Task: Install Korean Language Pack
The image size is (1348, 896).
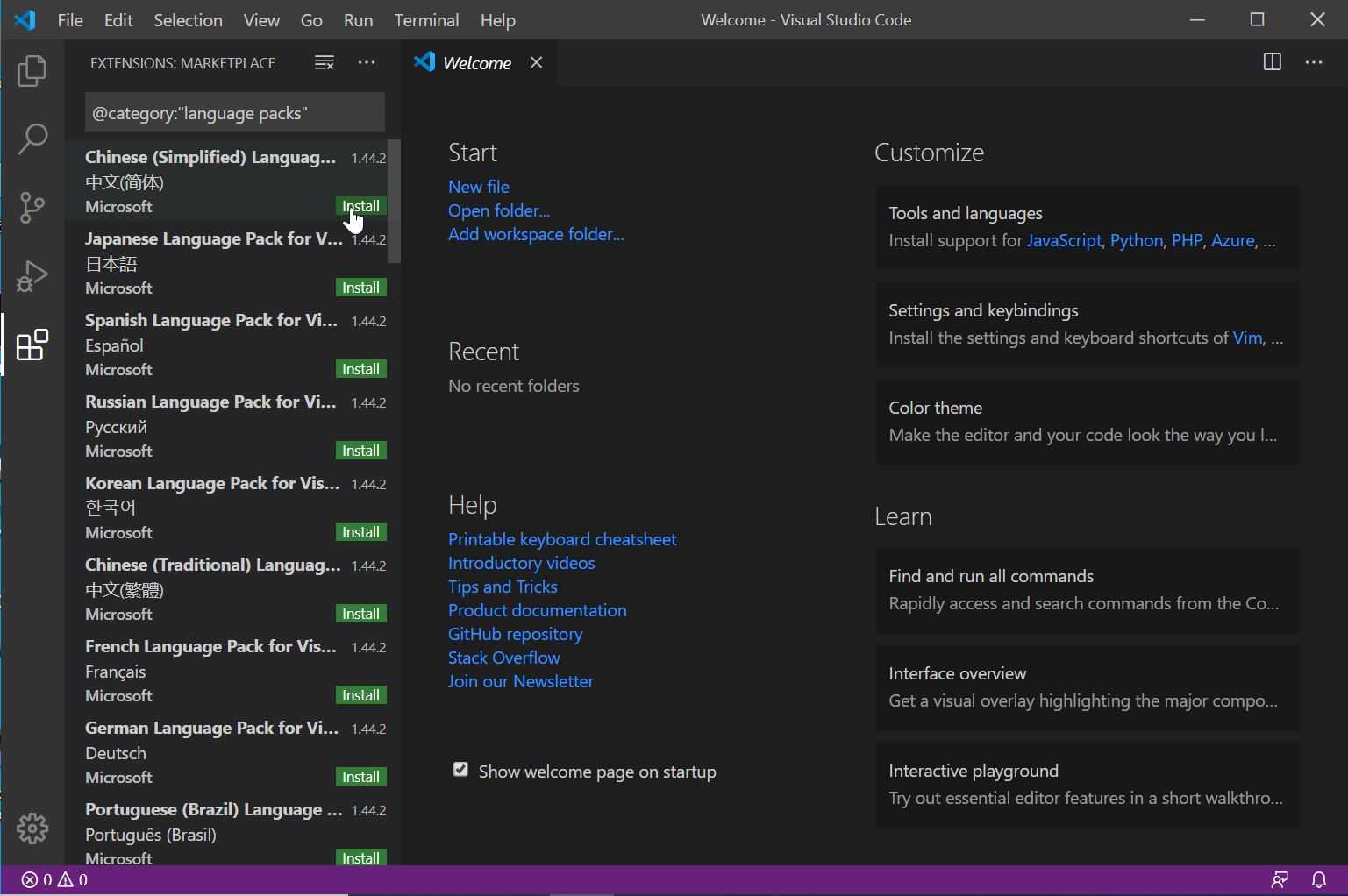Action: tap(360, 532)
